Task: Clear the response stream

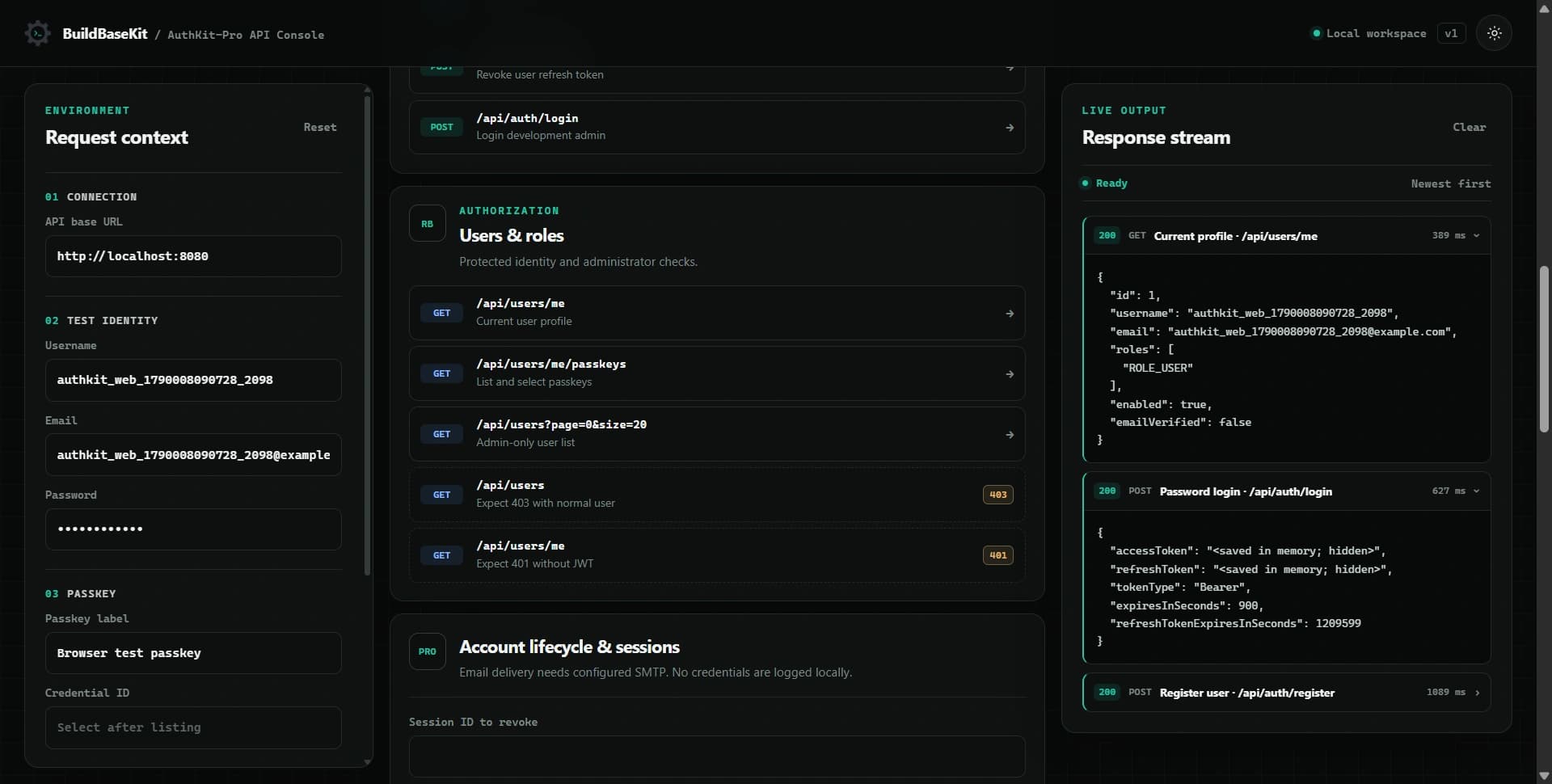Action: [1469, 127]
